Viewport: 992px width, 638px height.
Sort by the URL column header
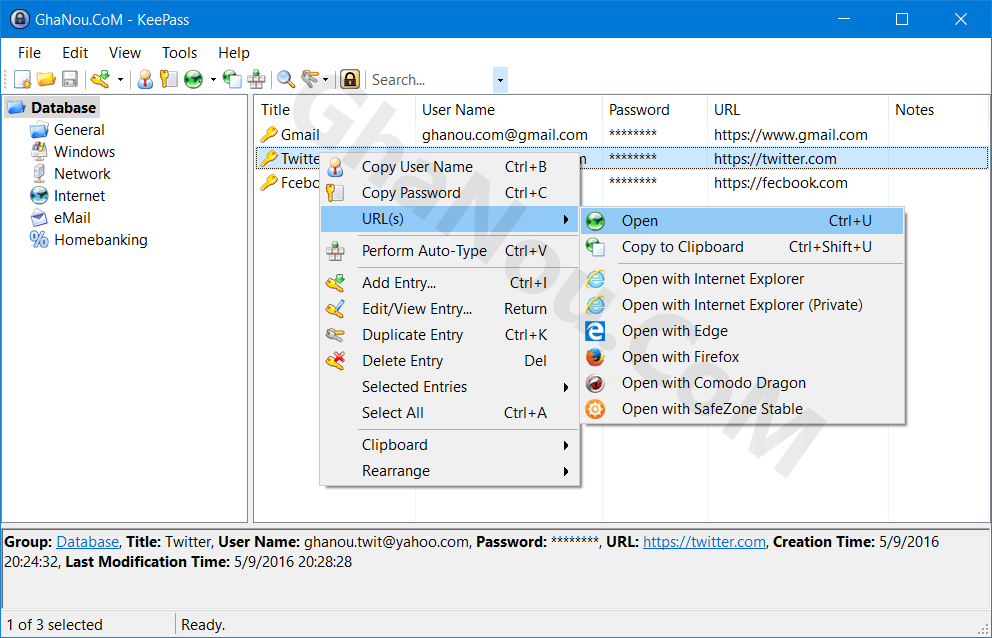[x=798, y=109]
